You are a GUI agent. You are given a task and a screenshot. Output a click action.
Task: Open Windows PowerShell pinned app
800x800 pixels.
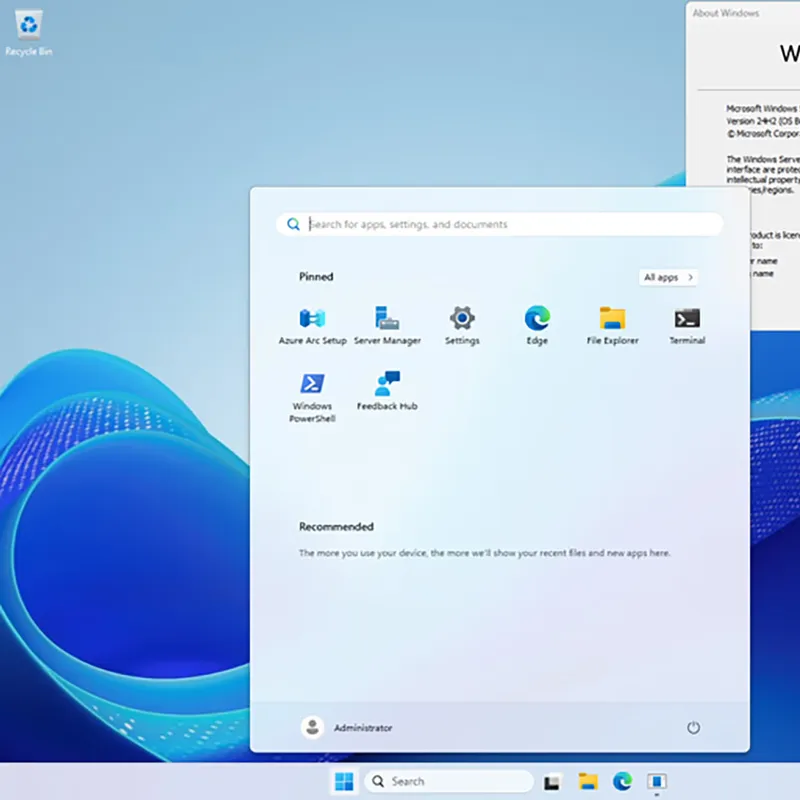312,397
